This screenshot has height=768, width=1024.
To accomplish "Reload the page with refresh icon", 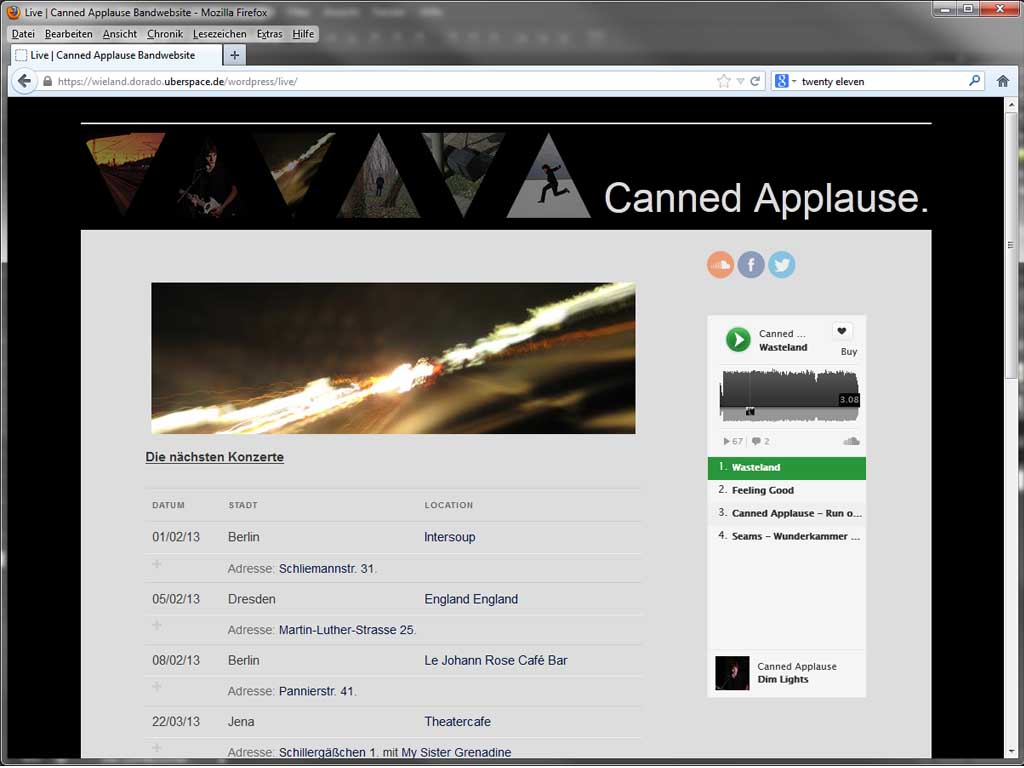I will click(755, 81).
